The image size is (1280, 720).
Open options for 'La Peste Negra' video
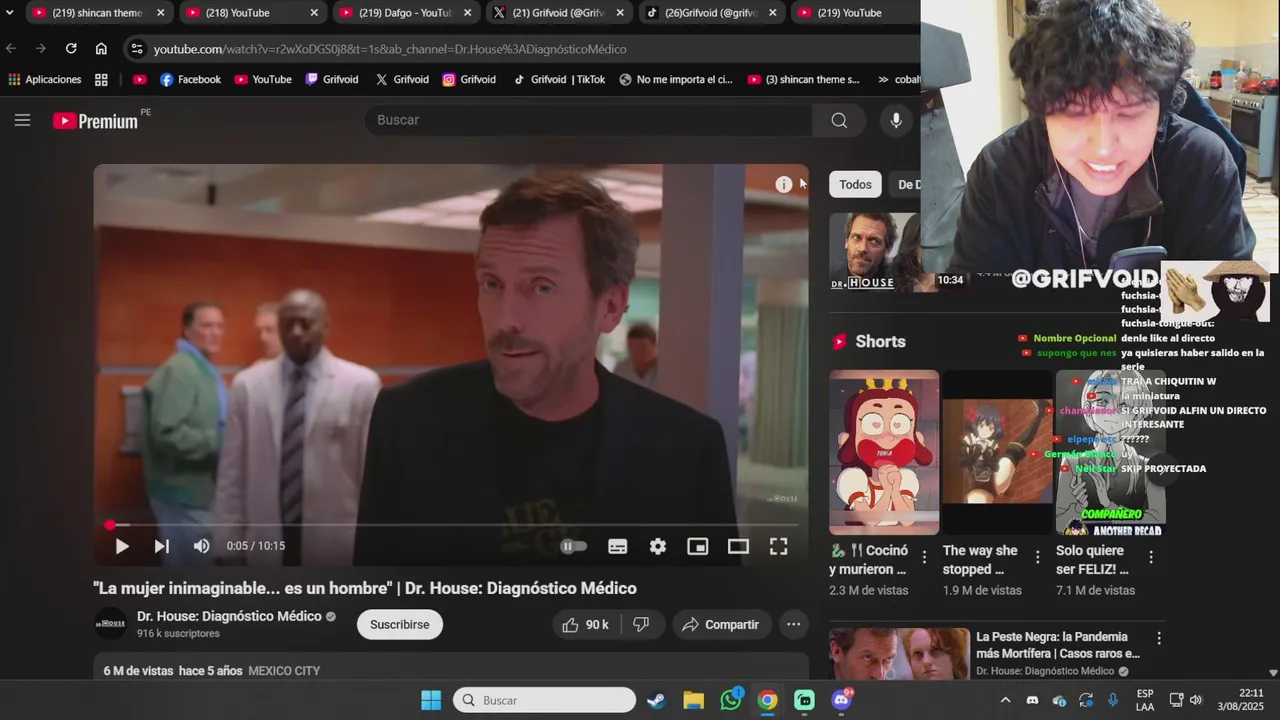point(1159,638)
